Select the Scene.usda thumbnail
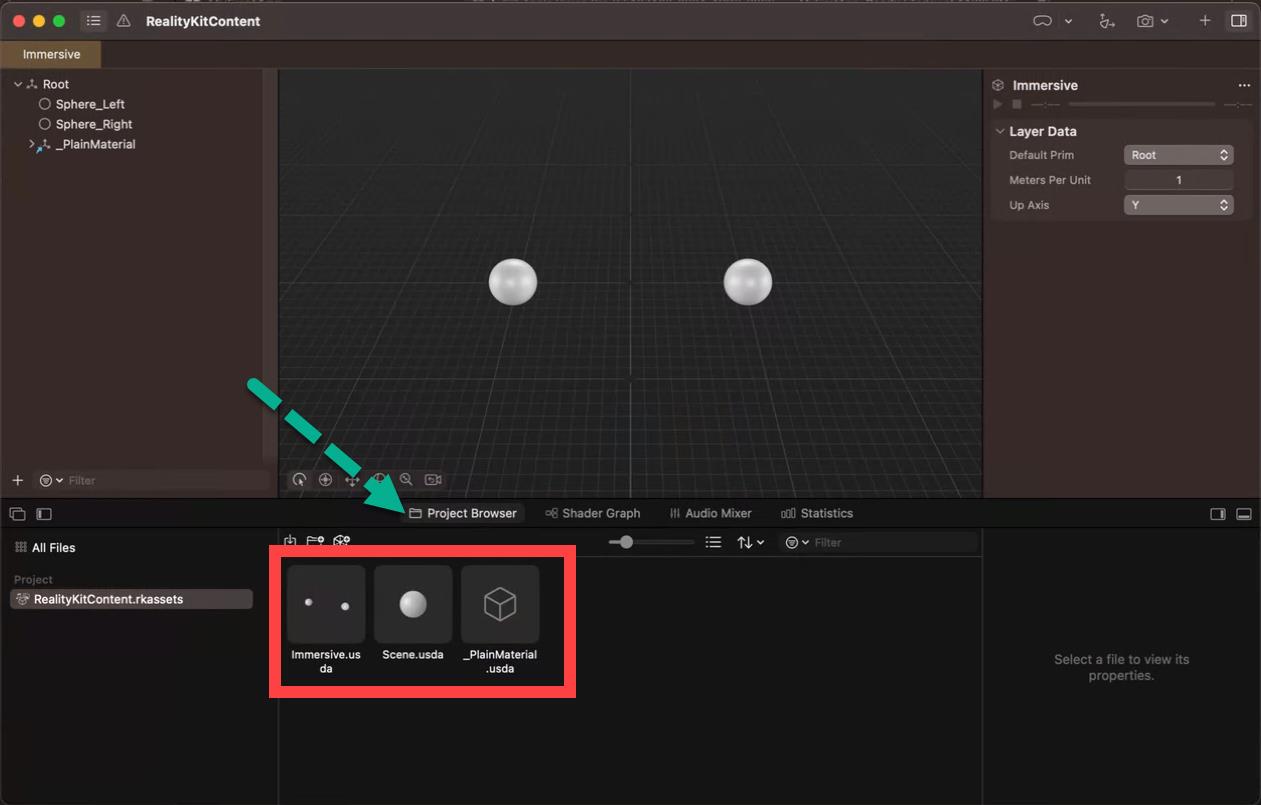 point(413,604)
